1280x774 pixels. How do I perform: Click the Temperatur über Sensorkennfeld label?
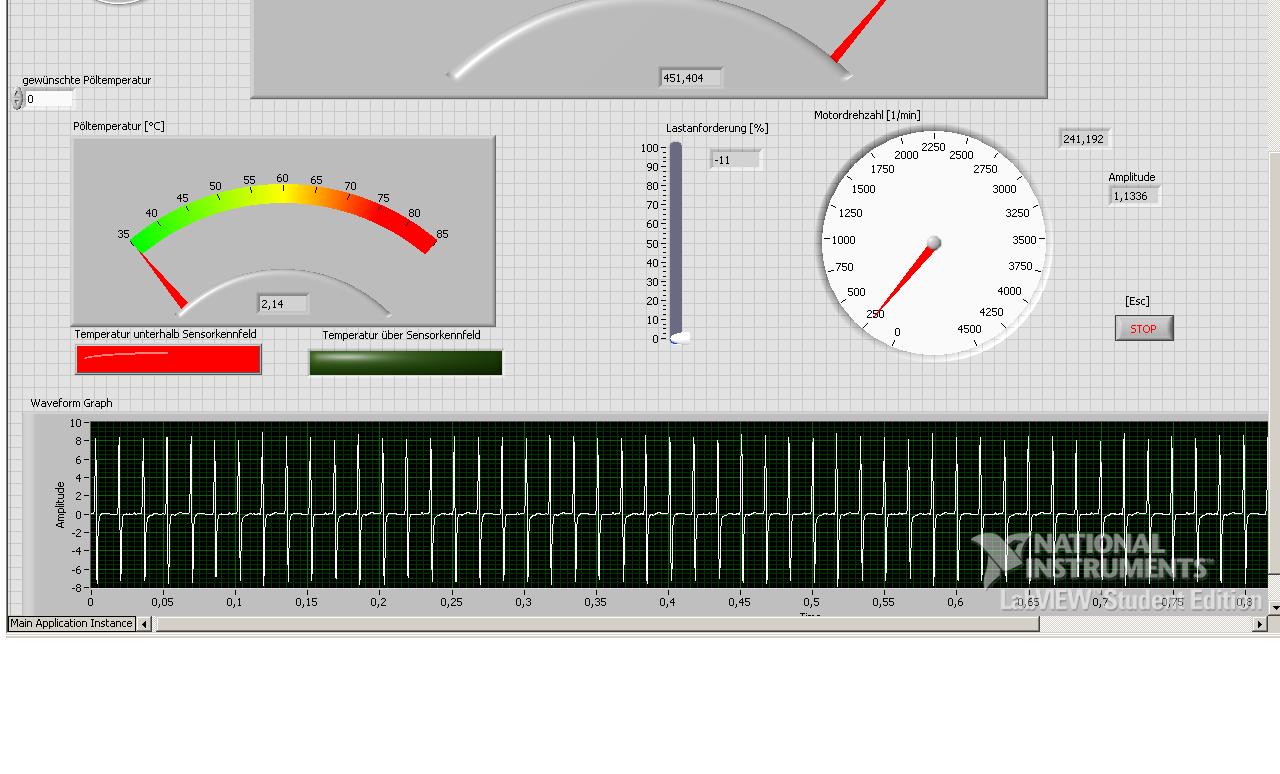(x=401, y=335)
